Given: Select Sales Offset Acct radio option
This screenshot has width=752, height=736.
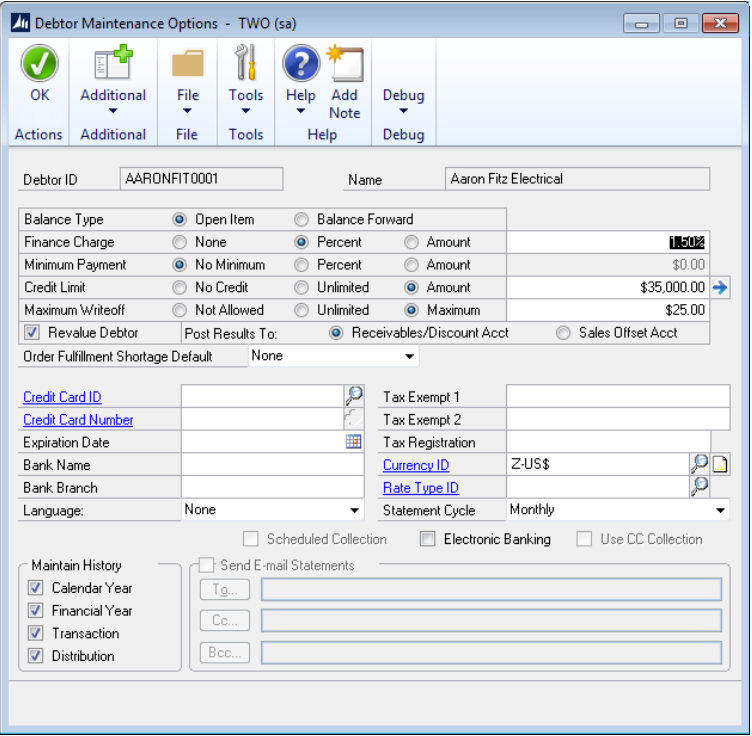Looking at the screenshot, I should click(x=564, y=333).
